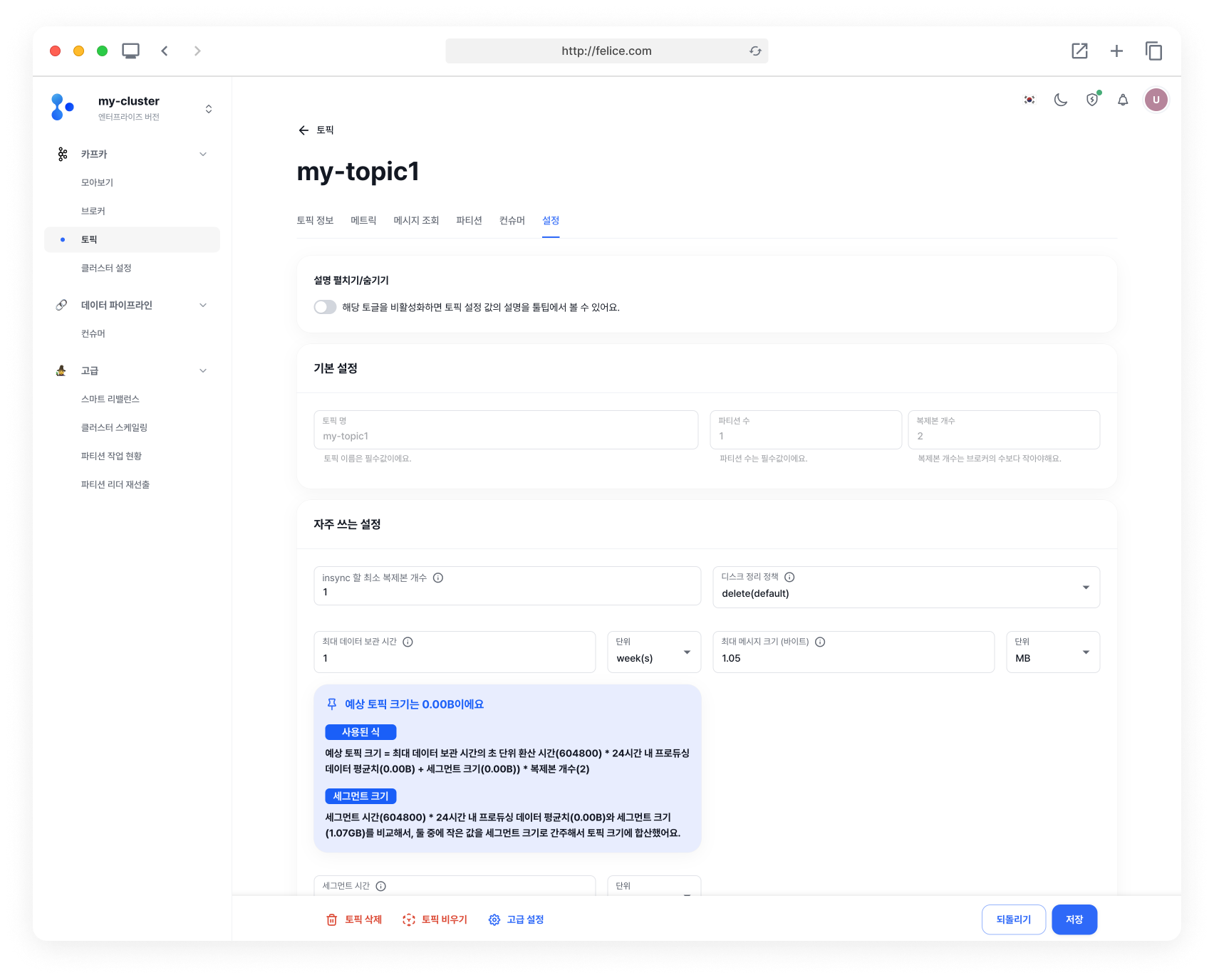Click the browser reload icon
1214x980 pixels.
[x=755, y=51]
